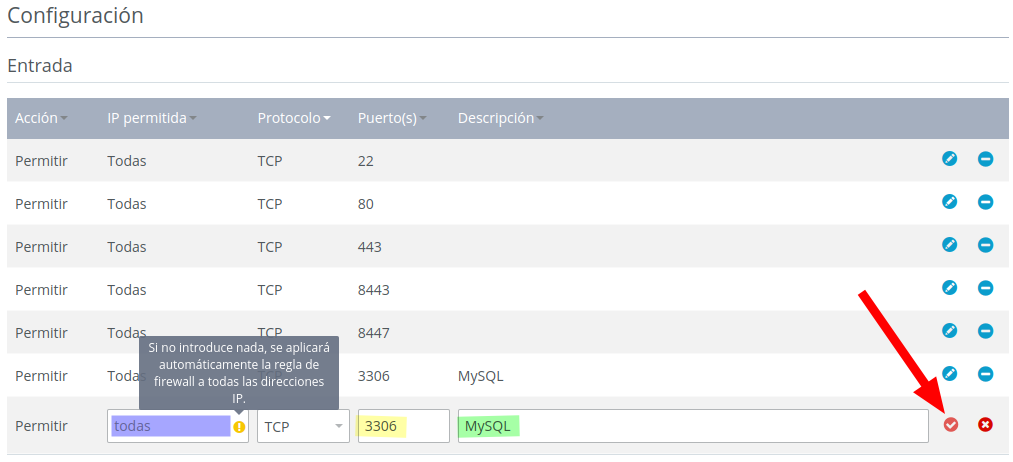Sort by IP permitida column
Image resolution: width=1013 pixels, height=462 pixels.
click(151, 118)
